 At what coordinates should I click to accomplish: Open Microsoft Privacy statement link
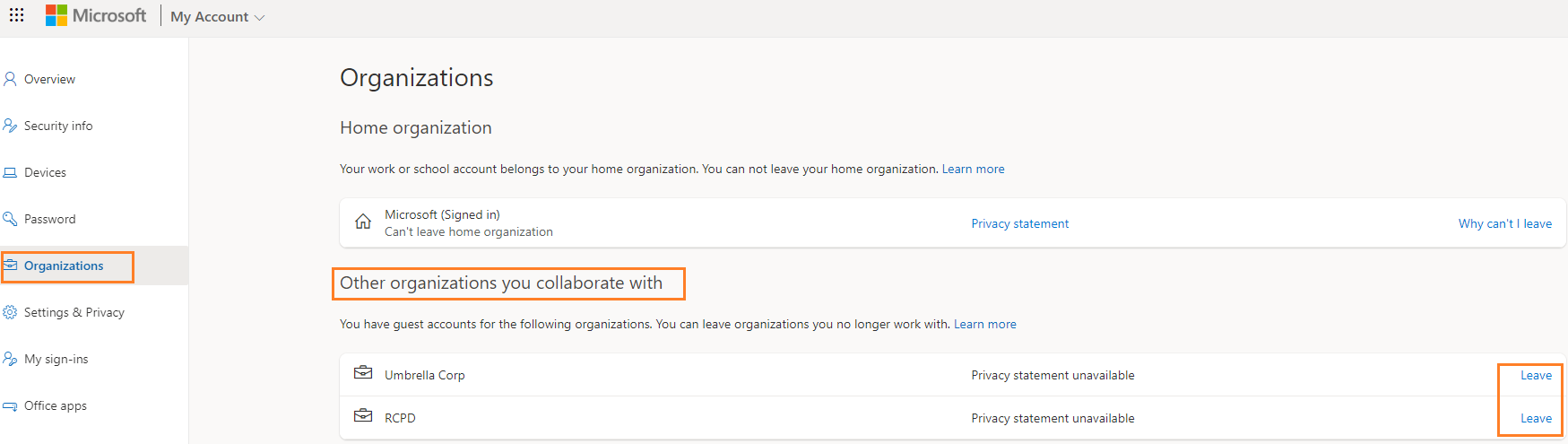click(x=1019, y=223)
